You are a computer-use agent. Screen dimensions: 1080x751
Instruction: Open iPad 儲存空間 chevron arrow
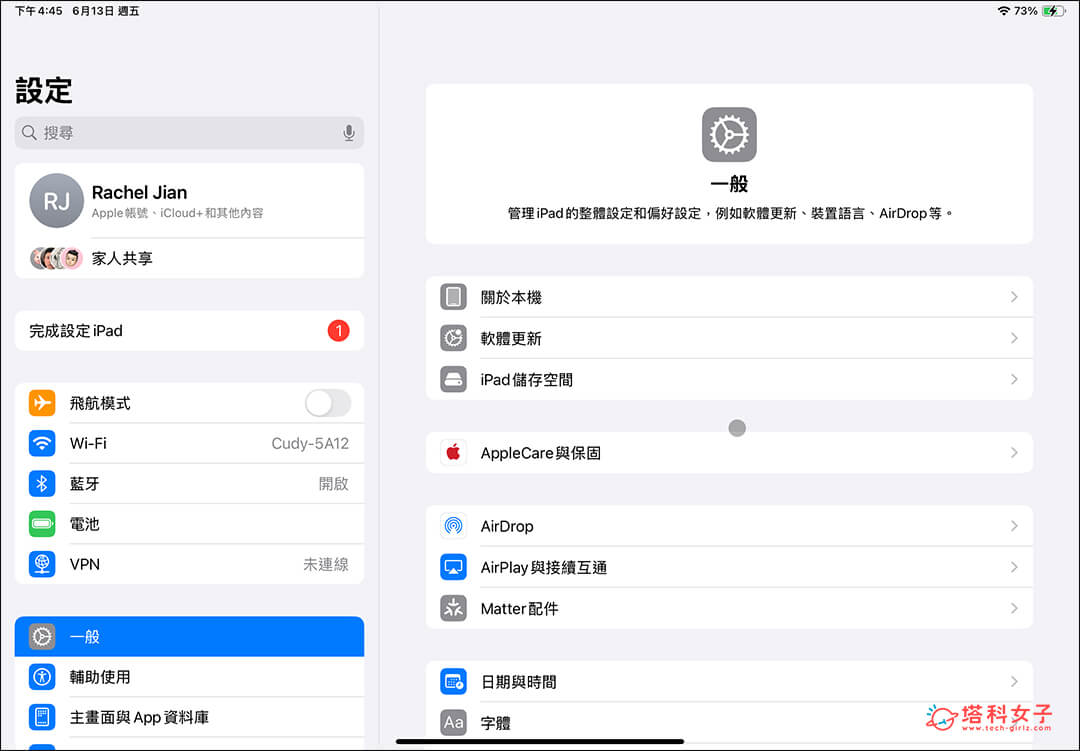[x=1014, y=380]
